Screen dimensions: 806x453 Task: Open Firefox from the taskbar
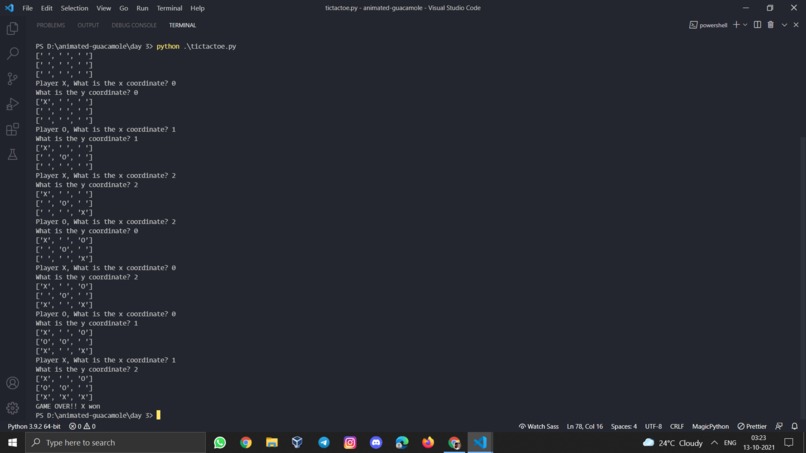[428, 442]
